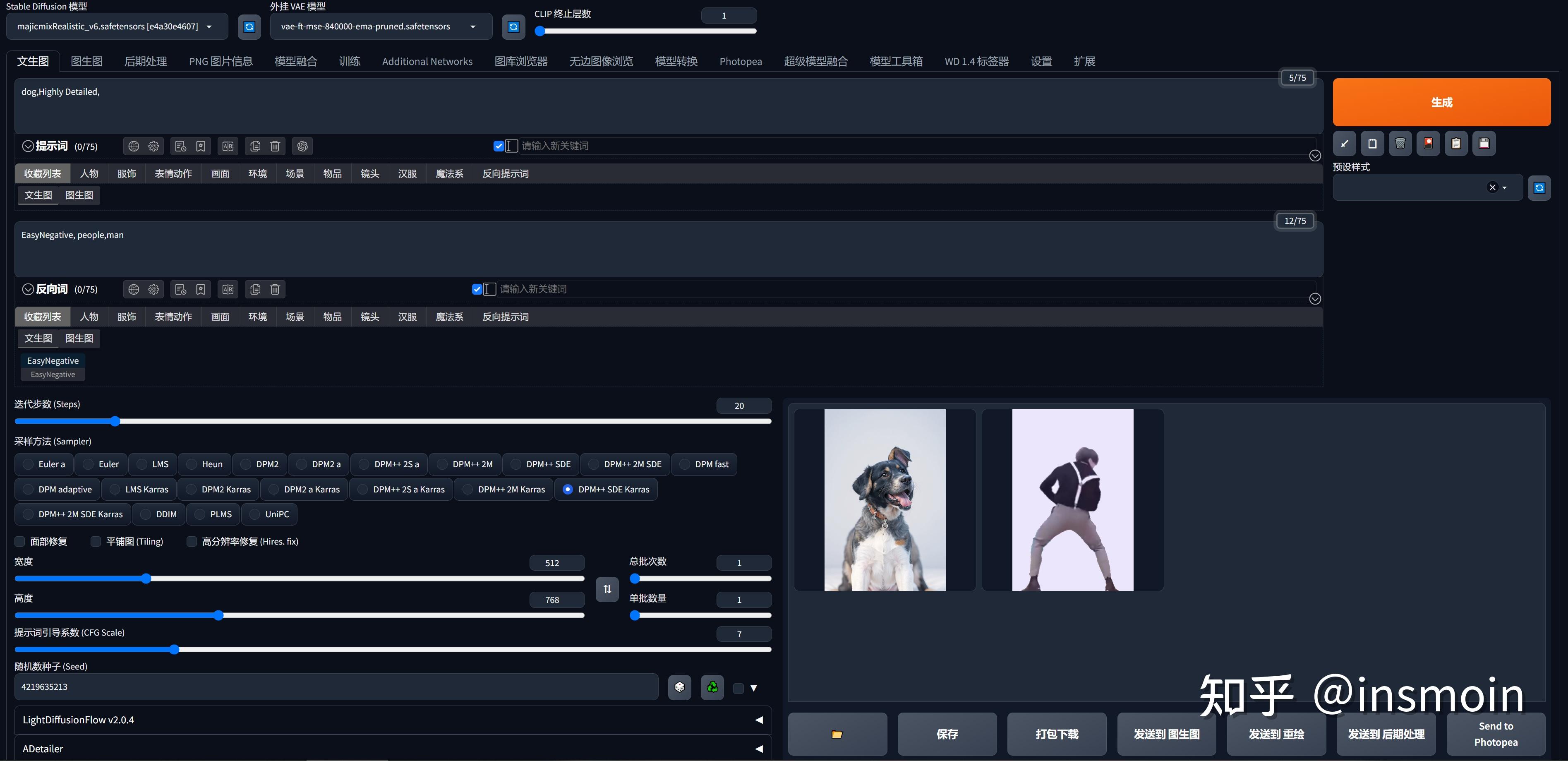Open the Photopea tab
Screen dimensions: 1568x761
740,61
